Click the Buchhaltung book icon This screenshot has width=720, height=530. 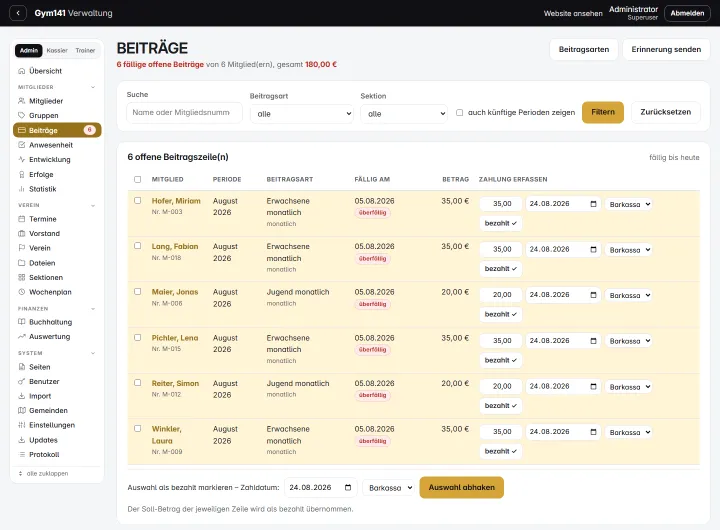pos(21,322)
